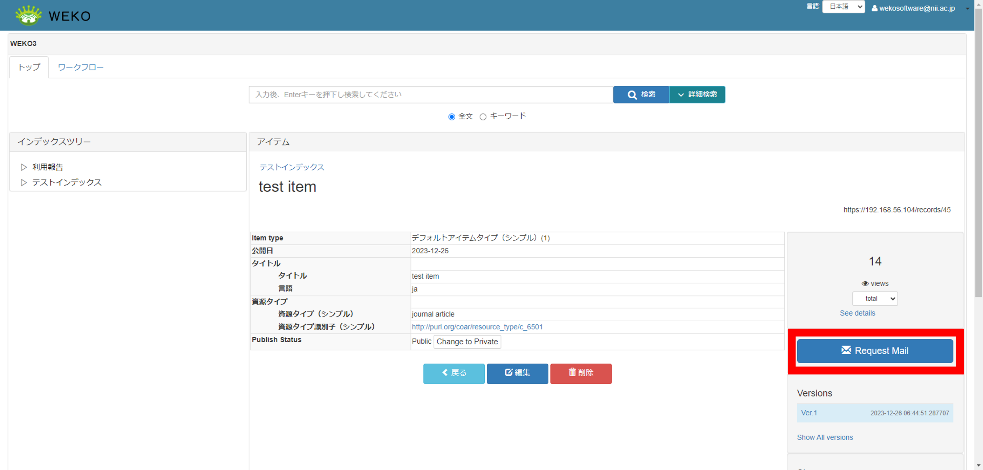Switch to the ワークフロー tab
Viewport: 983px width, 470px height.
click(80, 67)
